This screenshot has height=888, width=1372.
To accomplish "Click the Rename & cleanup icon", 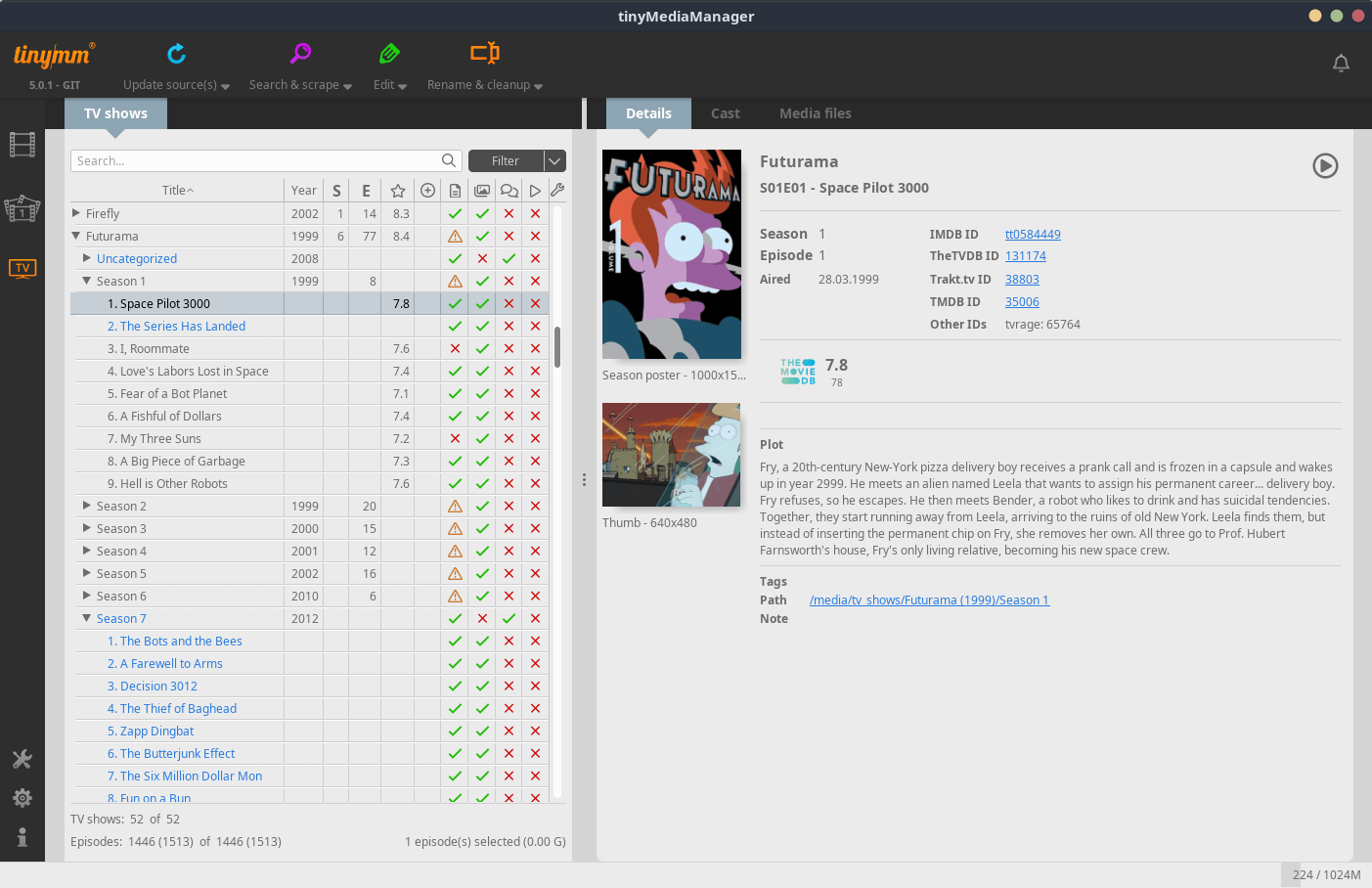I will coord(484,54).
